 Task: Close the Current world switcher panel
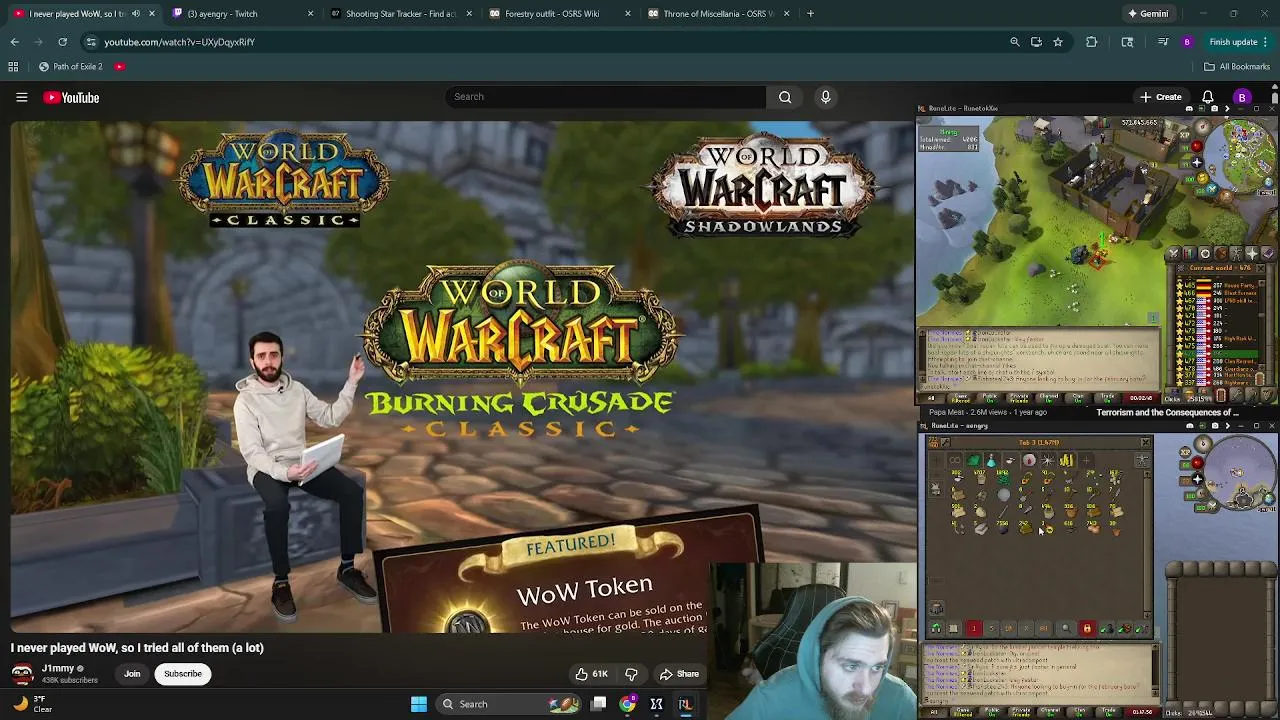pyautogui.click(x=1261, y=268)
